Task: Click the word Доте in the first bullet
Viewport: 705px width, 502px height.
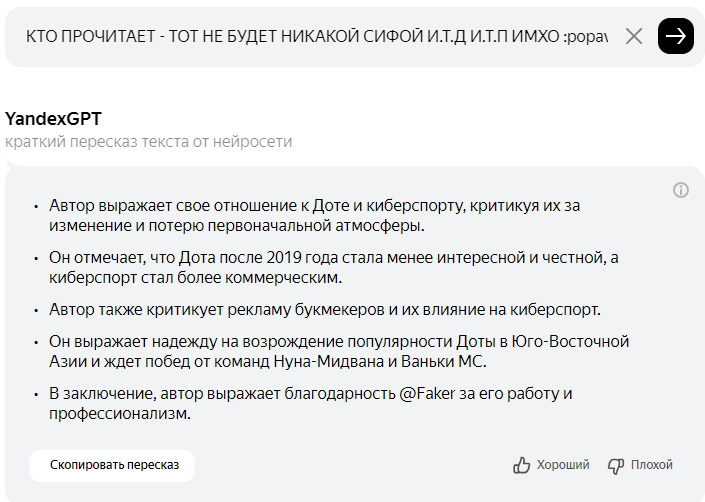Action: [303, 205]
